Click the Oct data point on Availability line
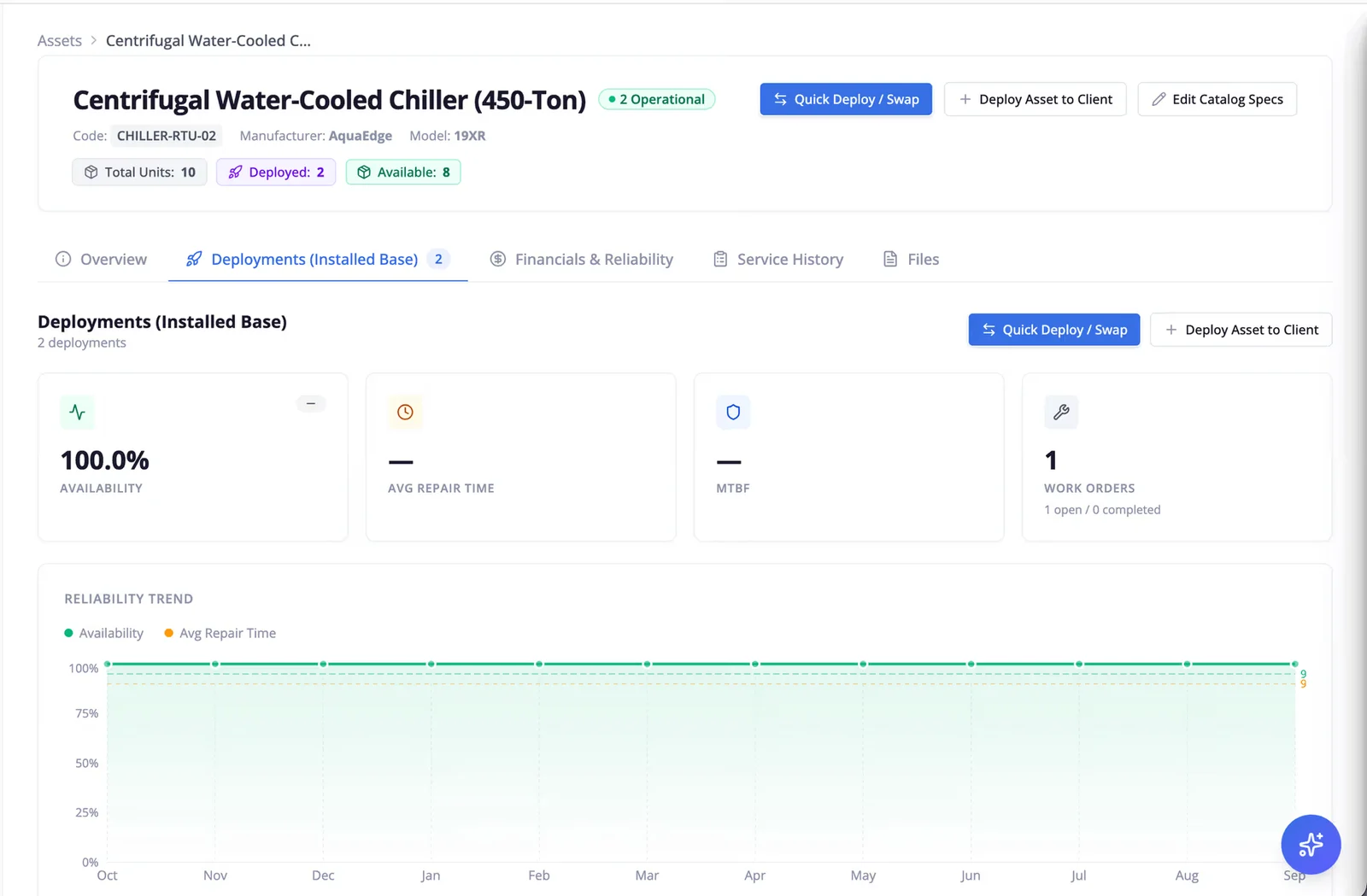 (108, 664)
